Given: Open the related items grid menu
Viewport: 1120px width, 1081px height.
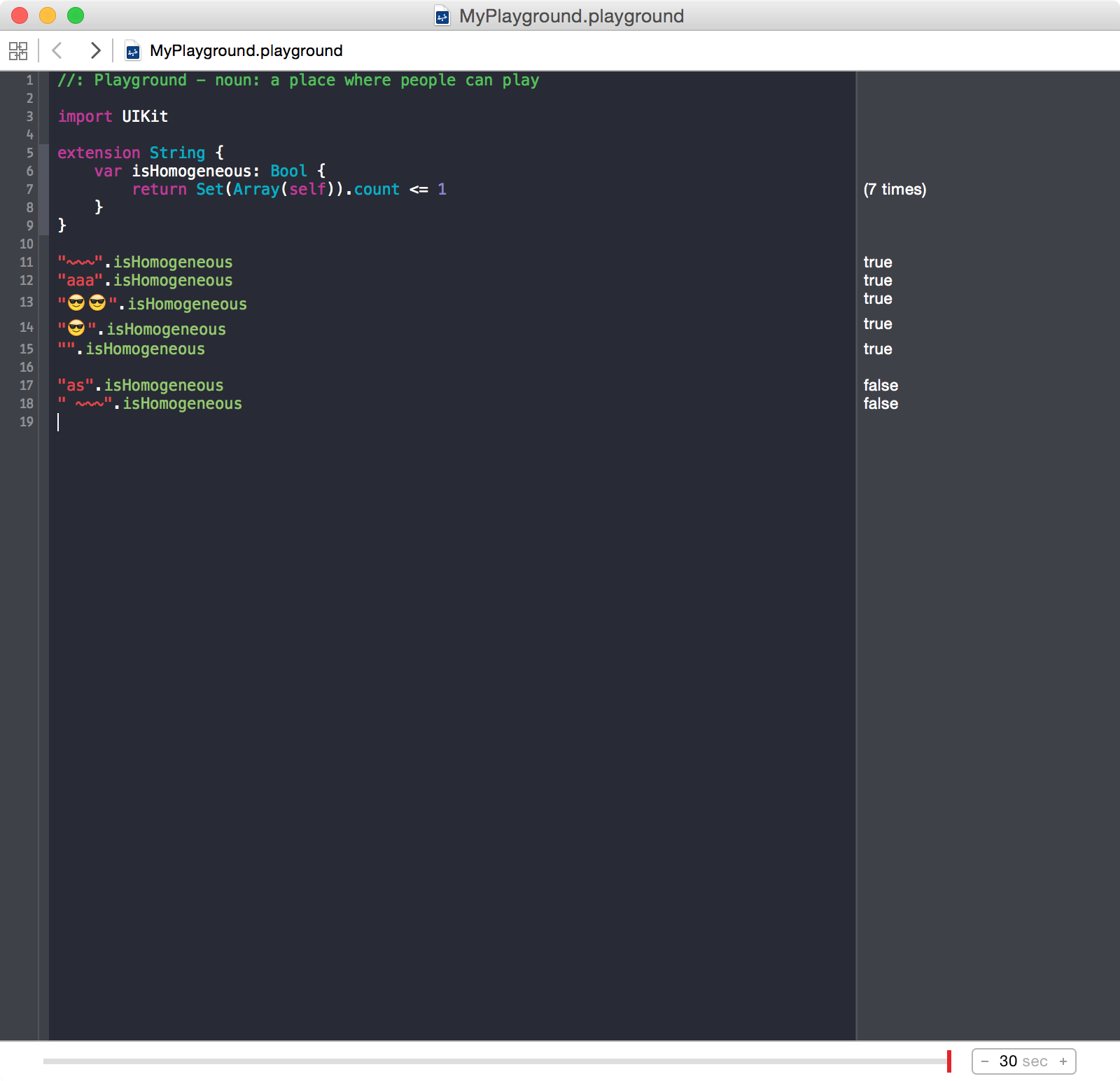Looking at the screenshot, I should coord(18,50).
